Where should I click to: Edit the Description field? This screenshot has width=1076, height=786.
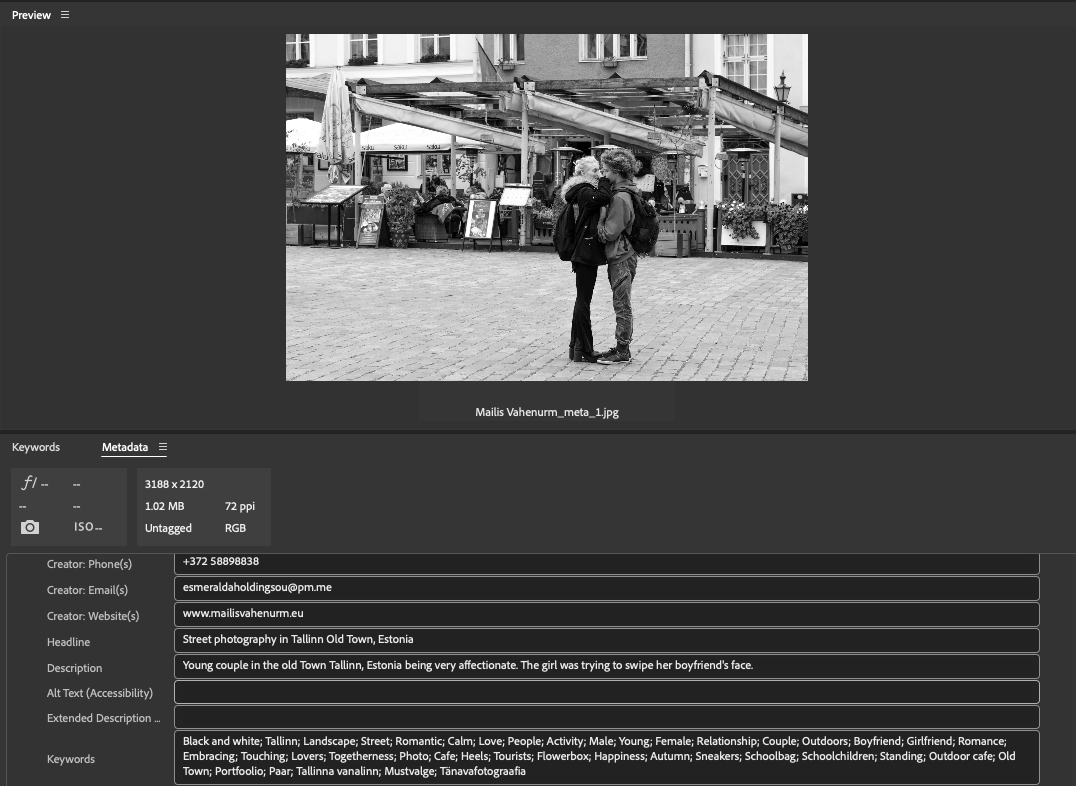coord(607,665)
